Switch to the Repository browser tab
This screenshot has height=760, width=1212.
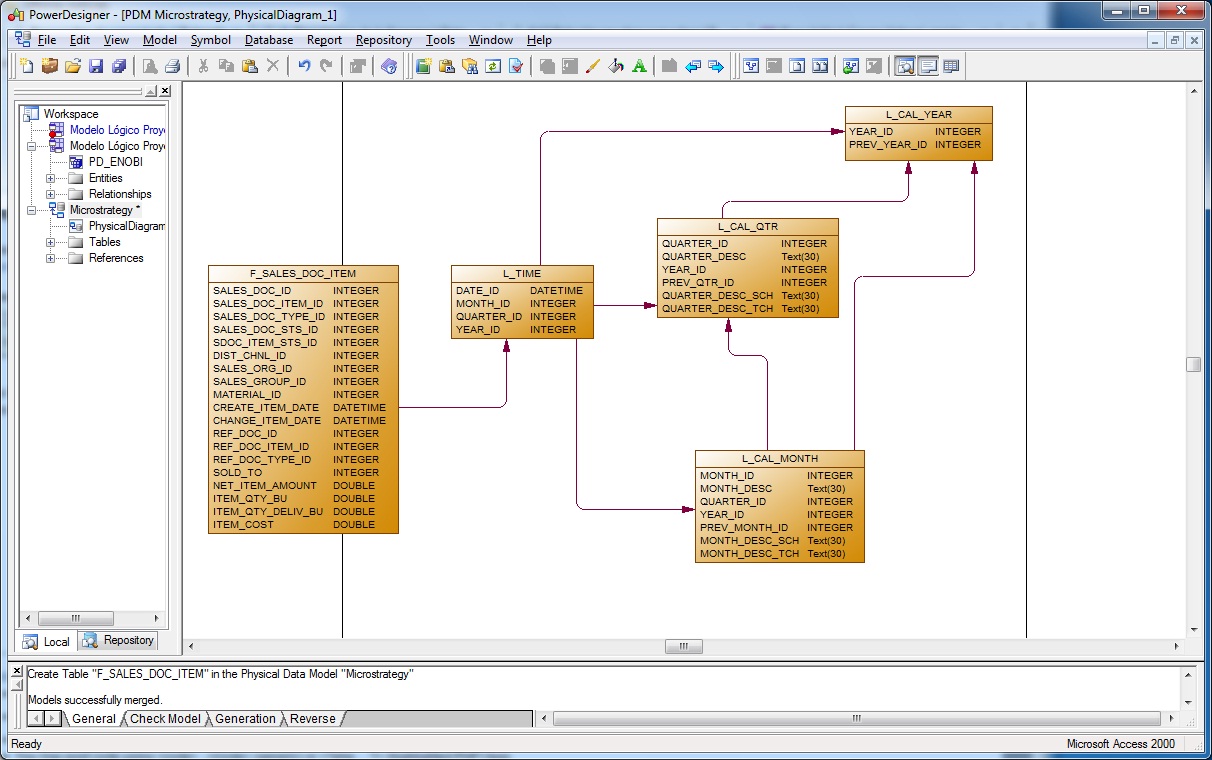[120, 640]
